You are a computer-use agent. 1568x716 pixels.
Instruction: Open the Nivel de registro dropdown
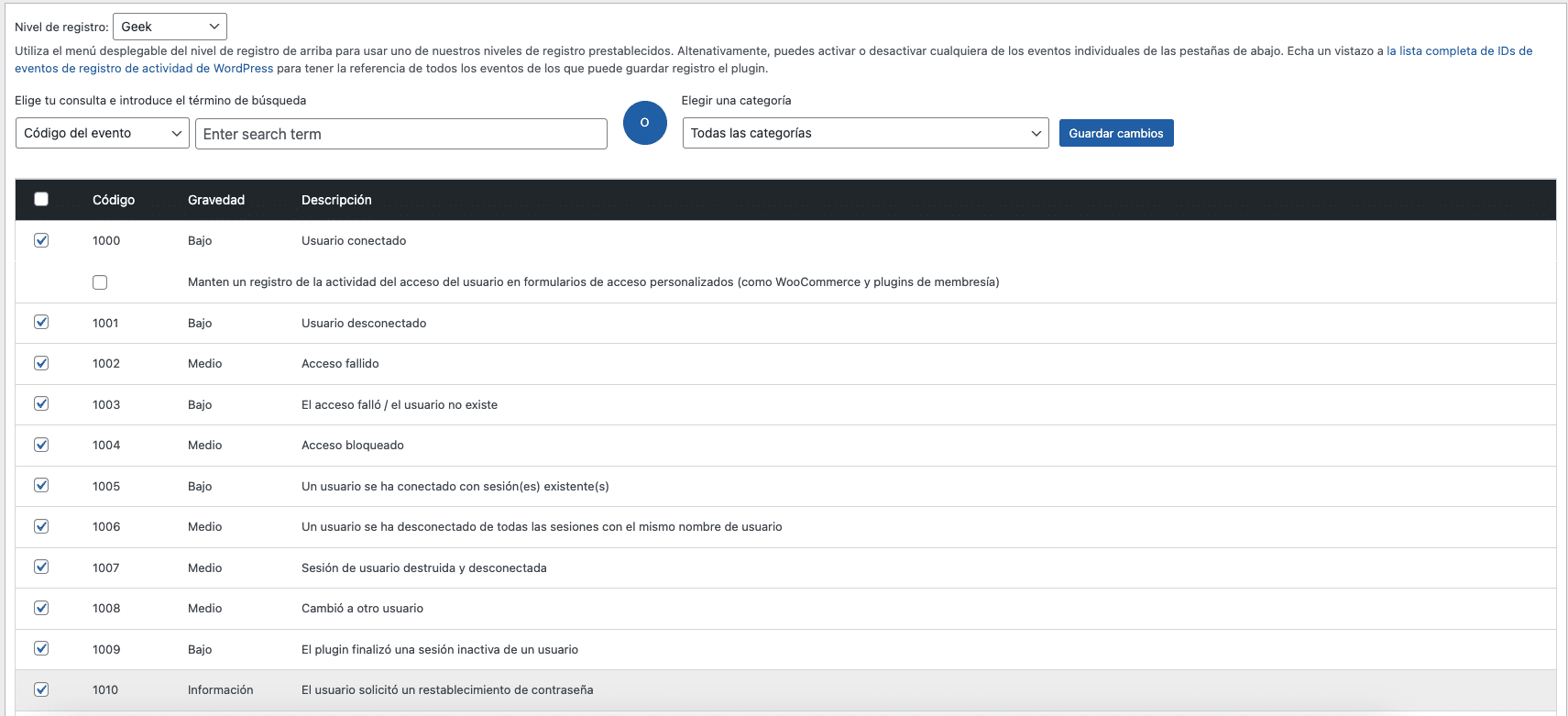(170, 27)
